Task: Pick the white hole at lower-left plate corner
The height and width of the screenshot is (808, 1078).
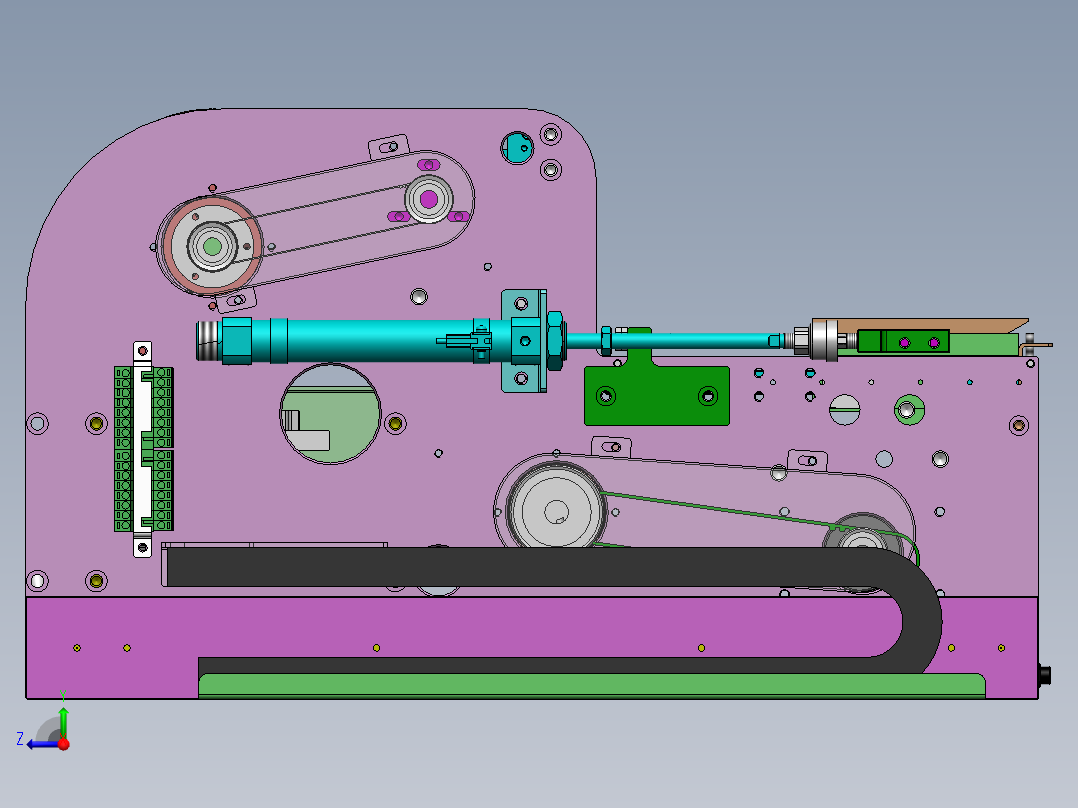Action: (x=37, y=582)
